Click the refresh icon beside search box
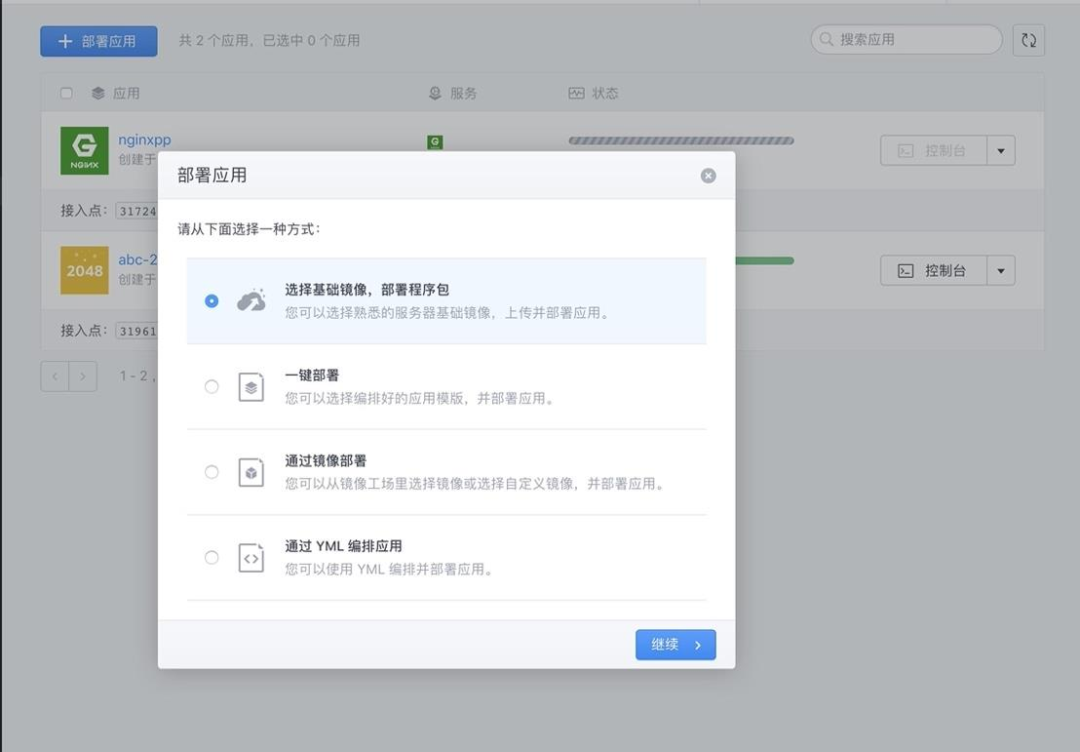This screenshot has width=1080, height=752. tap(1029, 40)
